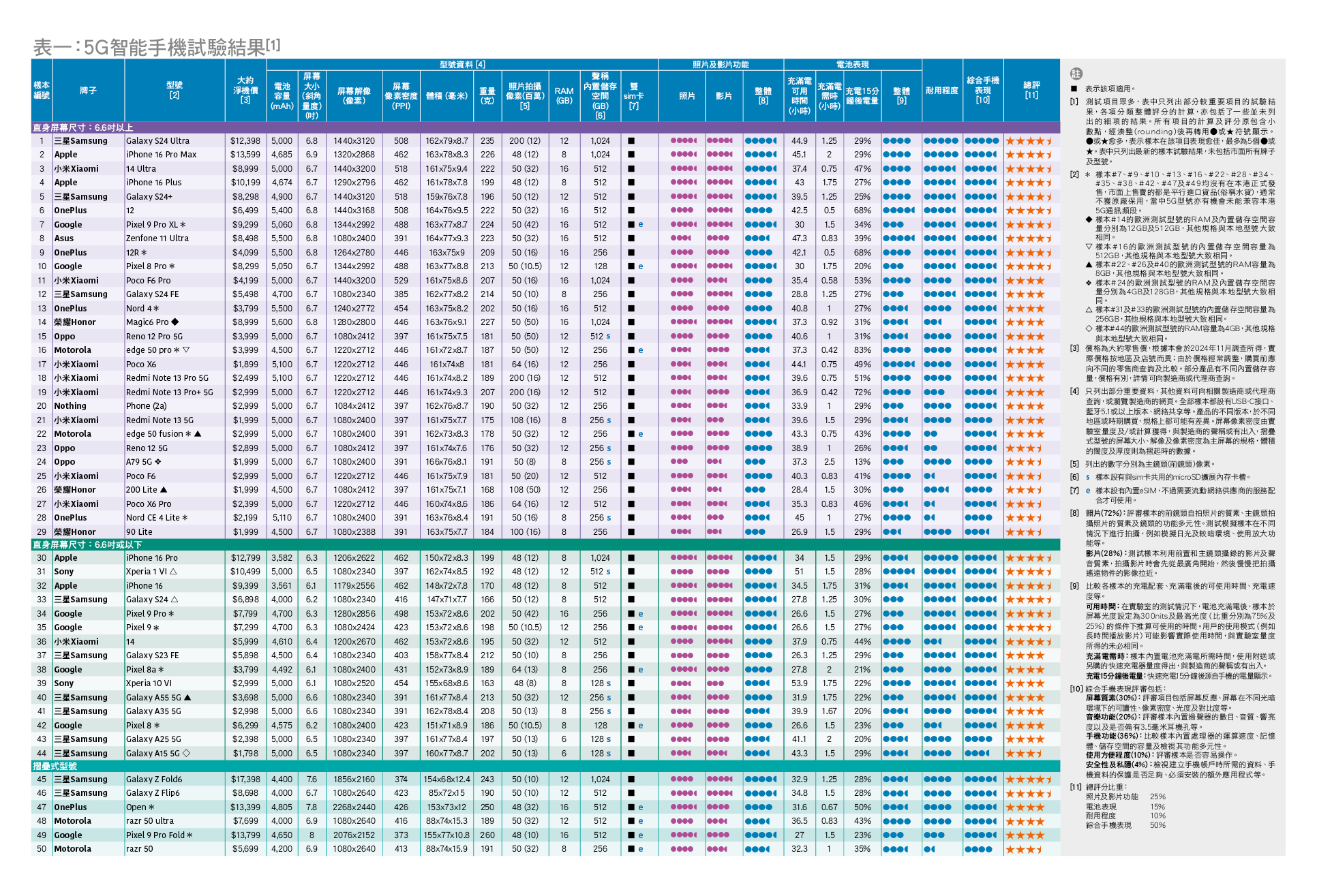Click the ❖ symbol beside A79 5G
The width and height of the screenshot is (1317, 896).
point(158,462)
